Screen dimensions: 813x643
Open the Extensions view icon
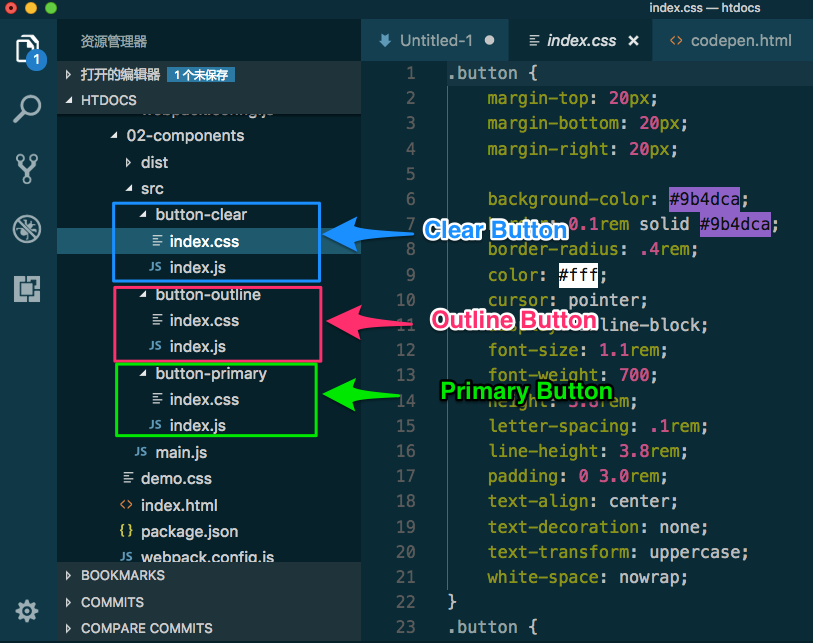(x=27, y=288)
